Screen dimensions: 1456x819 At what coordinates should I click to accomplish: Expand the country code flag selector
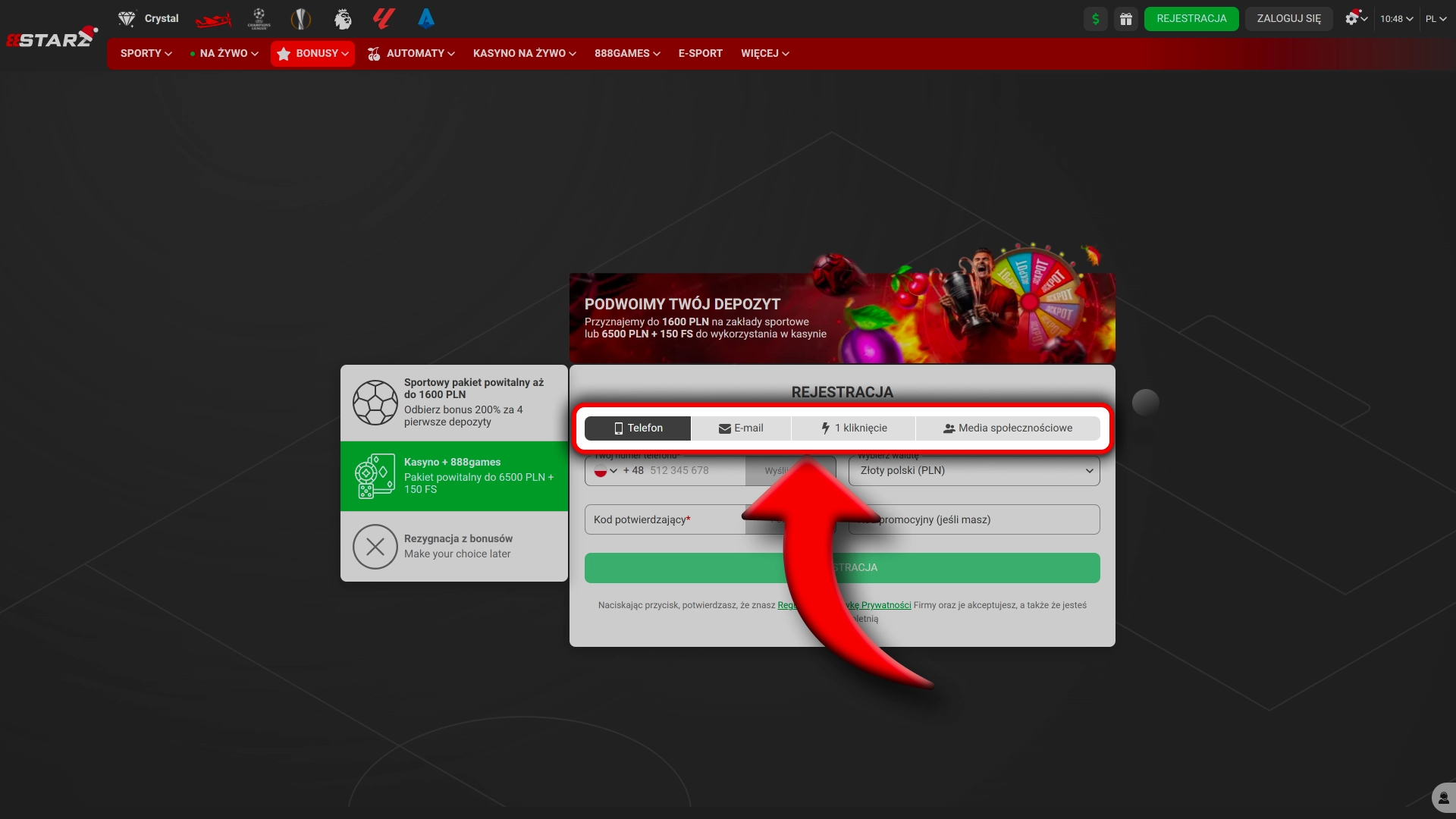[606, 471]
